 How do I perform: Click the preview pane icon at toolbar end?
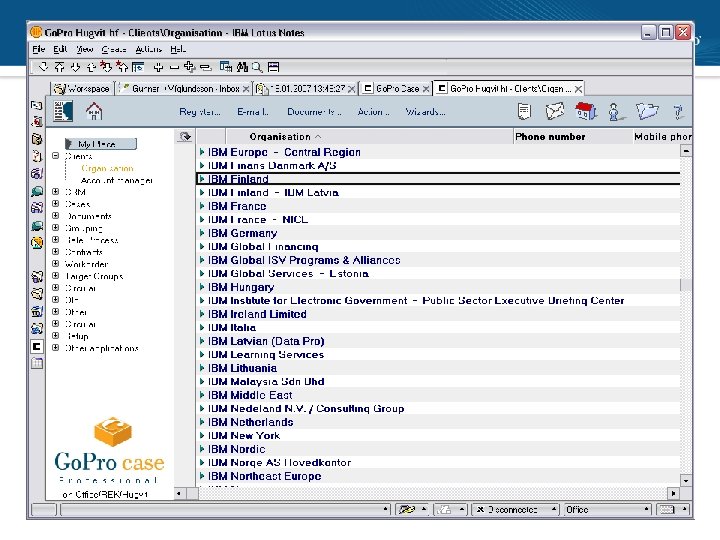[x=273, y=67]
